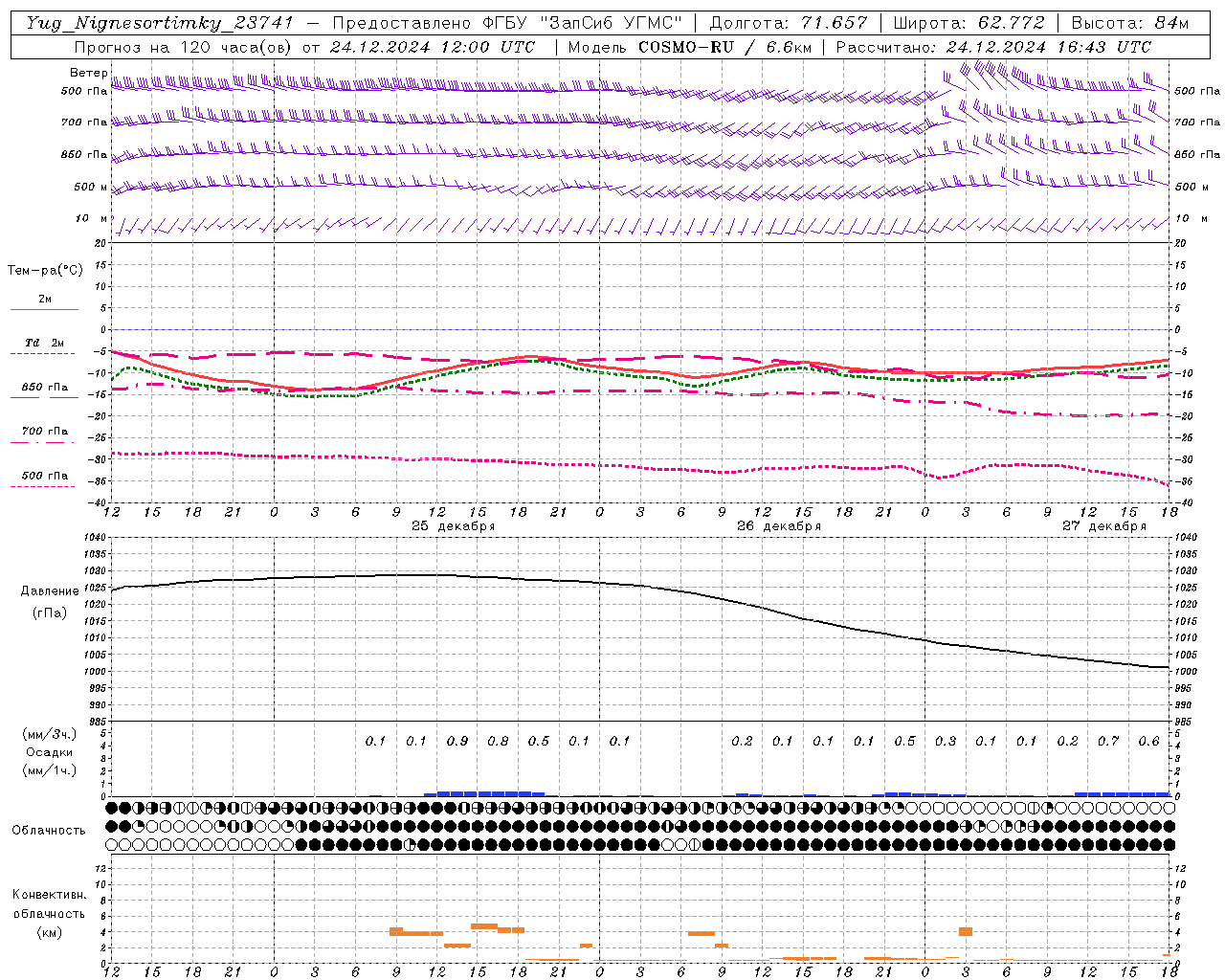1225x980 pixels.
Task: Click the 0.7 precipitation value
Action: coord(1108,741)
